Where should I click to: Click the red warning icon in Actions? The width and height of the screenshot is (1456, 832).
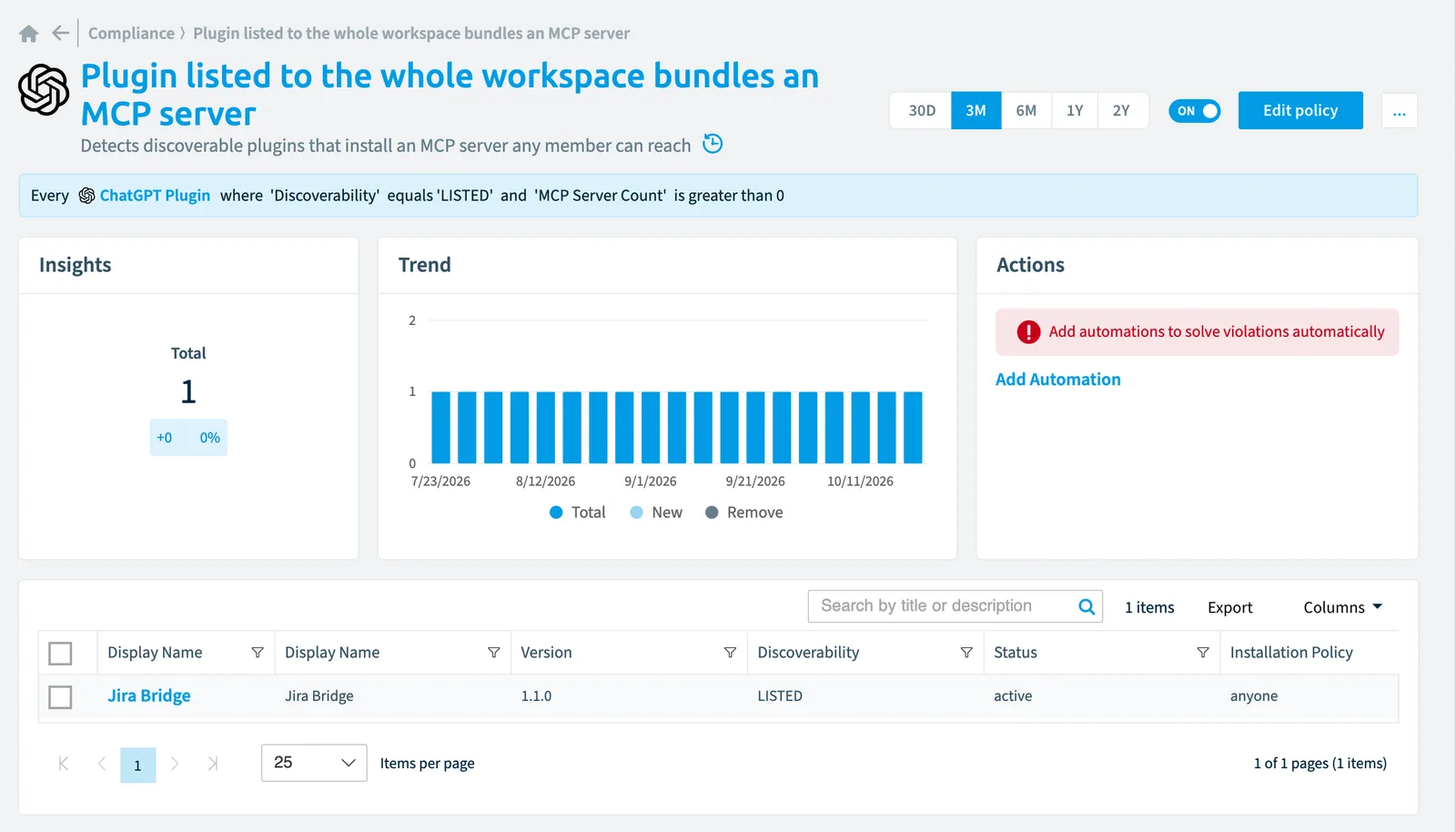coord(1028,332)
